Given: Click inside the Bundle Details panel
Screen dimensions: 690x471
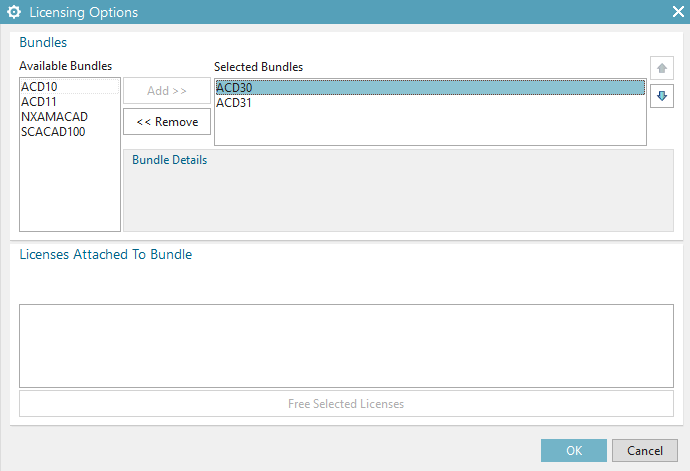Looking at the screenshot, I should point(398,200).
